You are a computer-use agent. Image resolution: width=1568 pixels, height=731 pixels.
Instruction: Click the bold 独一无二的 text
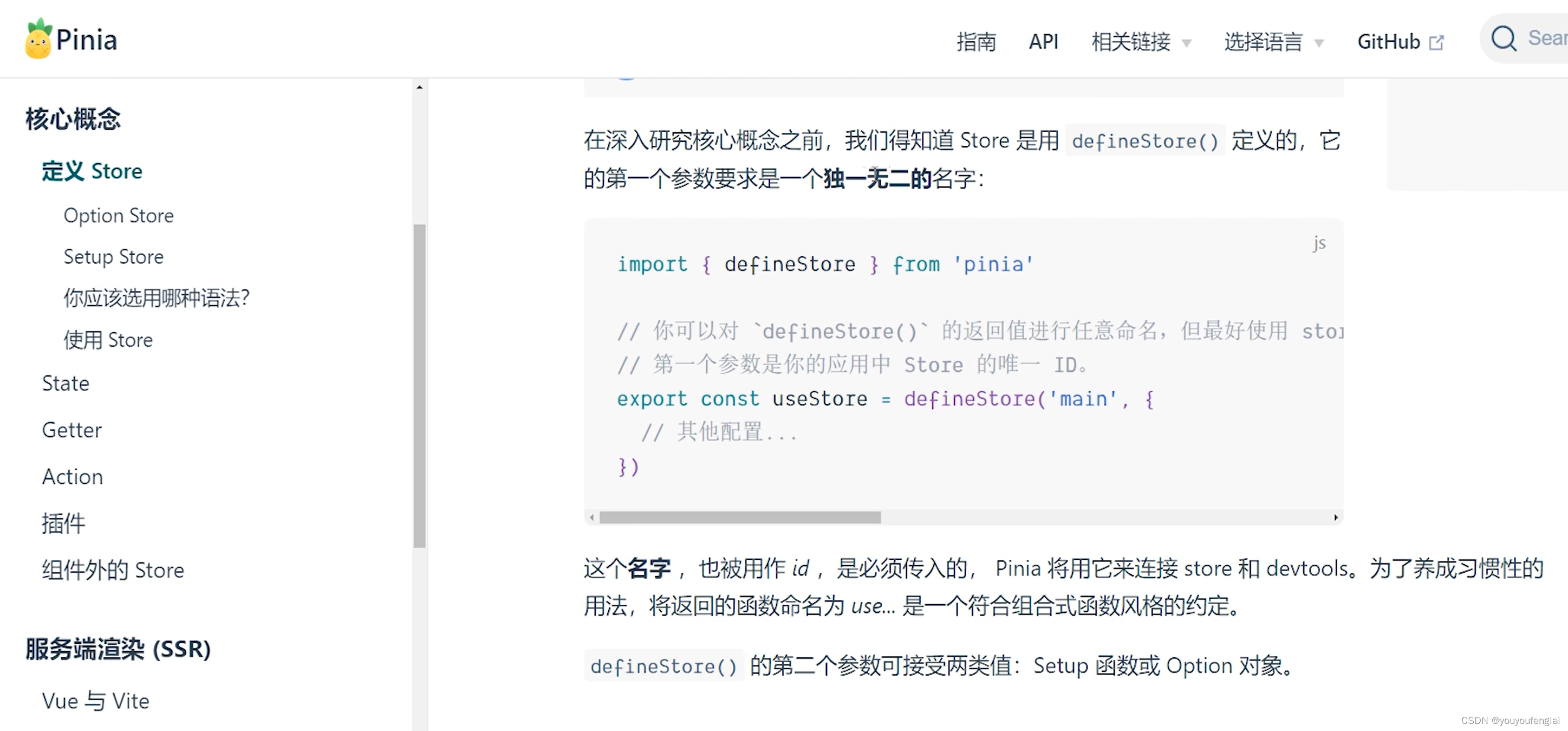[x=877, y=178]
